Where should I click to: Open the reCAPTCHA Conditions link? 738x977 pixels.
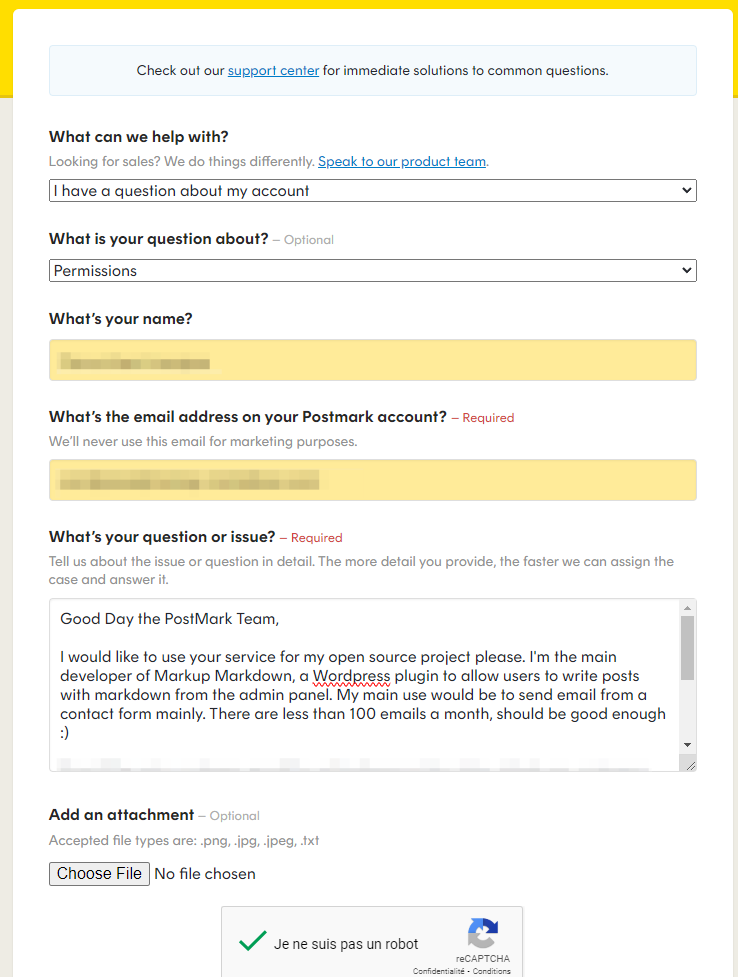coord(492,971)
